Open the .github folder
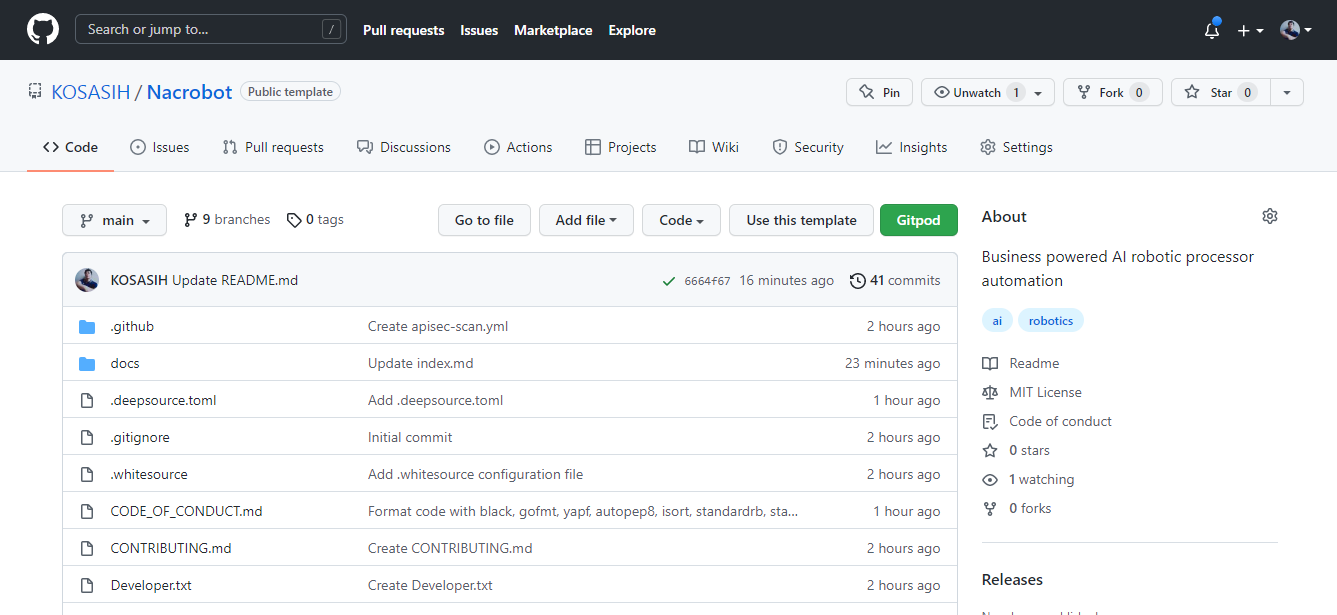Viewport: 1337px width, 615px height. pos(132,326)
